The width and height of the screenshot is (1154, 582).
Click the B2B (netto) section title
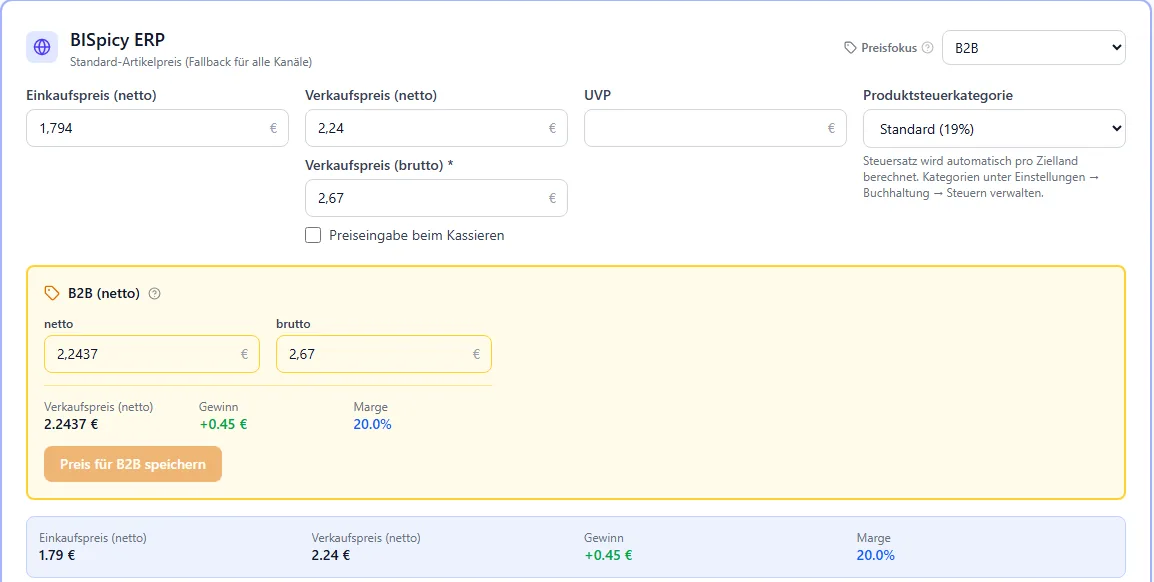104,294
